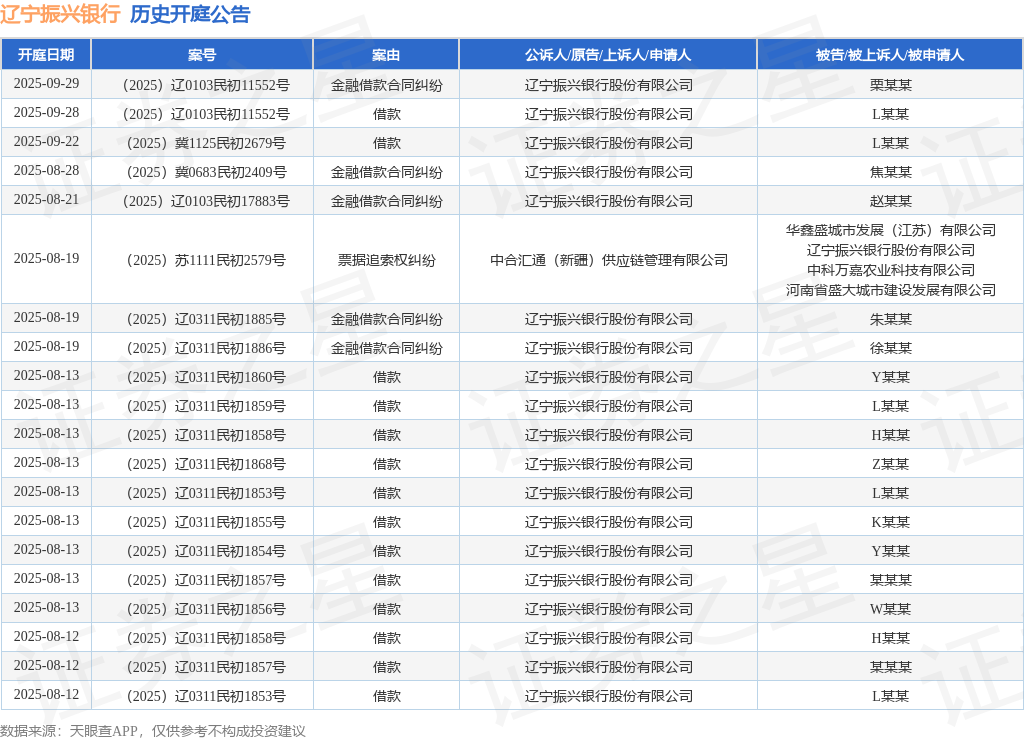Click defendant name 赵某某
Viewport: 1024px width, 740px height.
pos(891,201)
